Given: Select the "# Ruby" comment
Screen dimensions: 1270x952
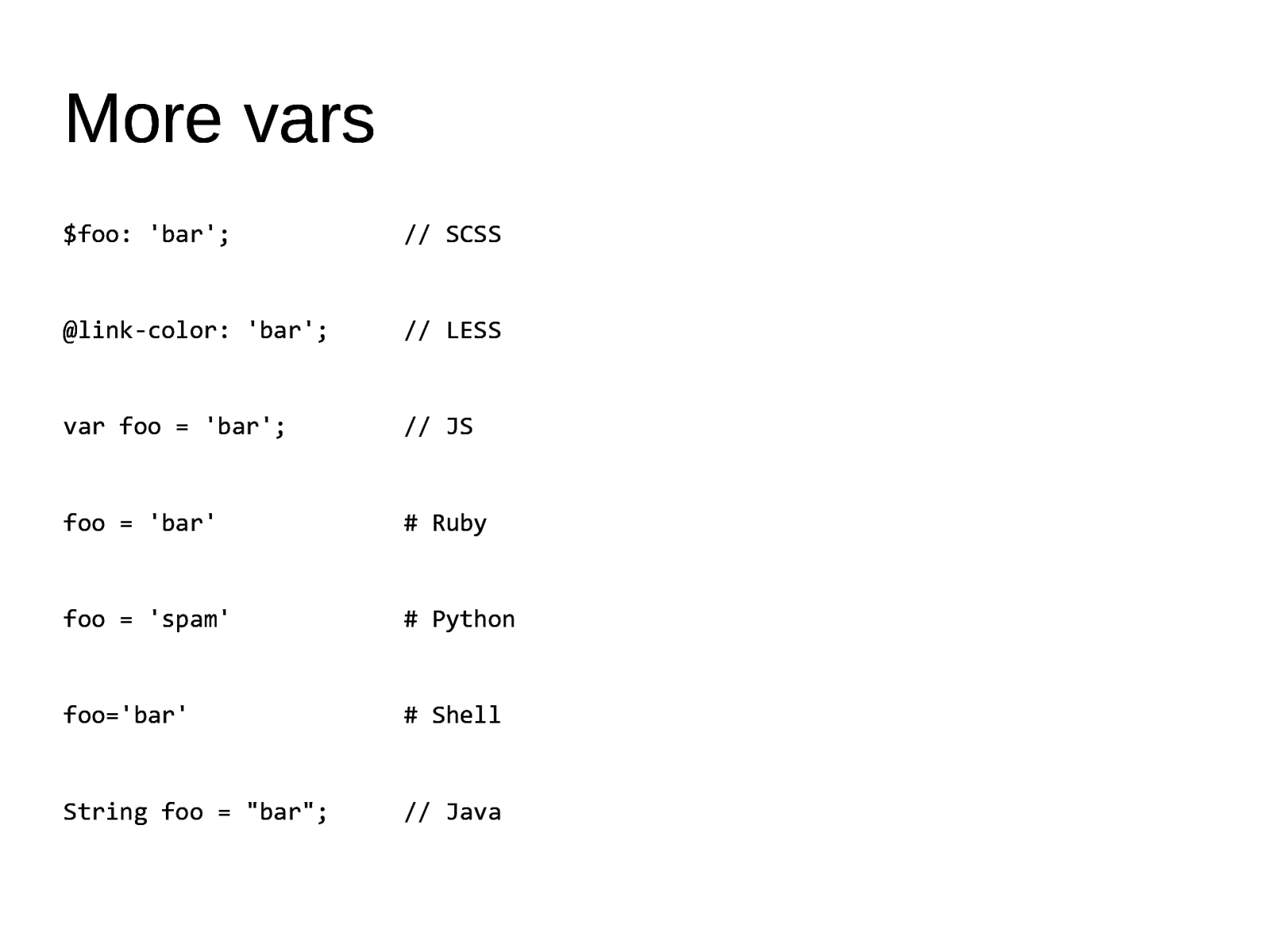Looking at the screenshot, I should click(445, 524).
